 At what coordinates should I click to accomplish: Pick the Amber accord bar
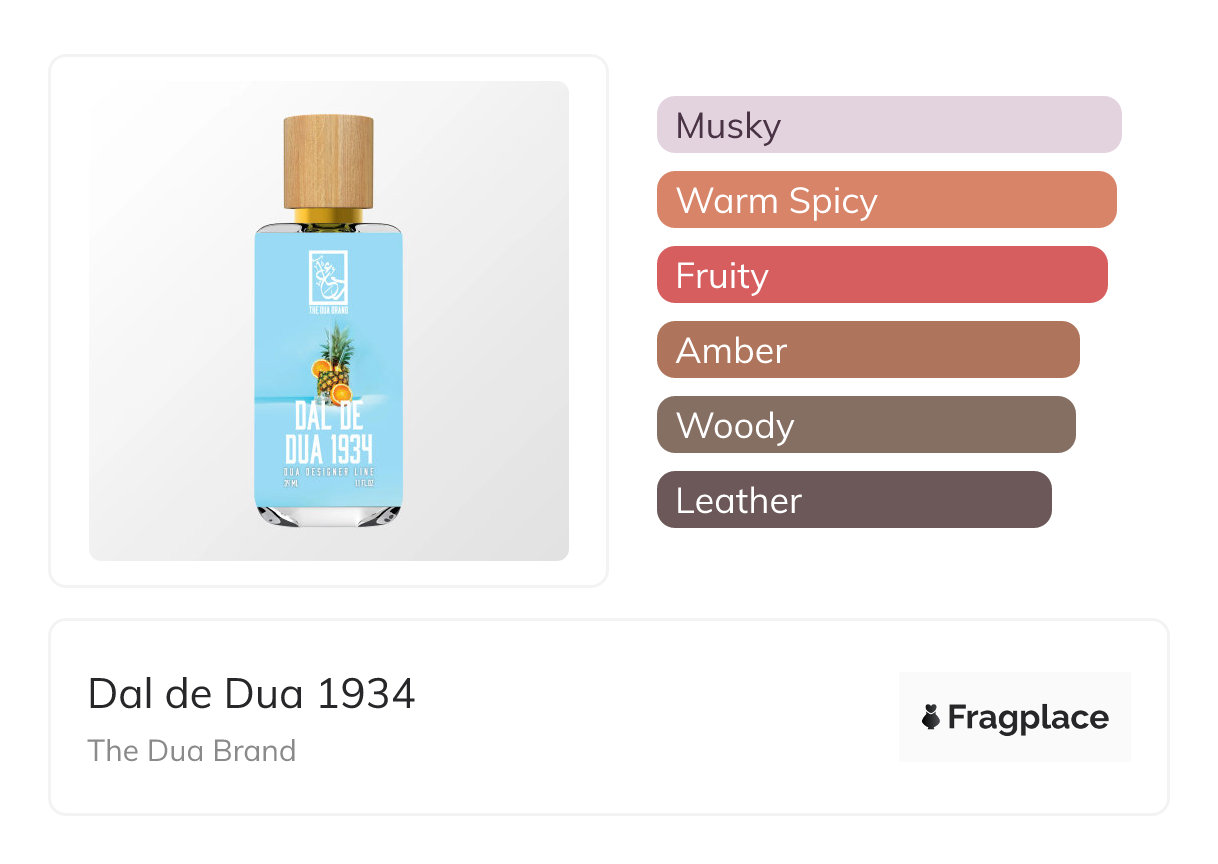click(x=867, y=350)
